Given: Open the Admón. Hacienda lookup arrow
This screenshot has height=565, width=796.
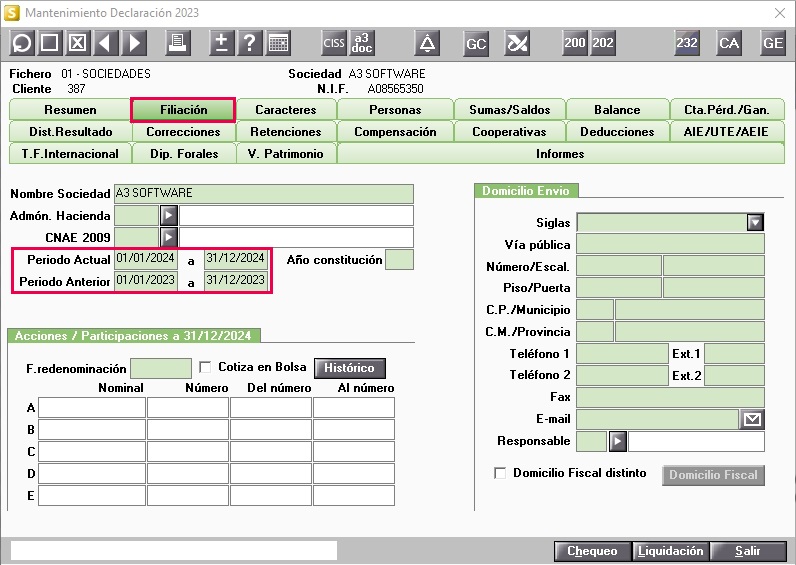Looking at the screenshot, I should pos(169,215).
